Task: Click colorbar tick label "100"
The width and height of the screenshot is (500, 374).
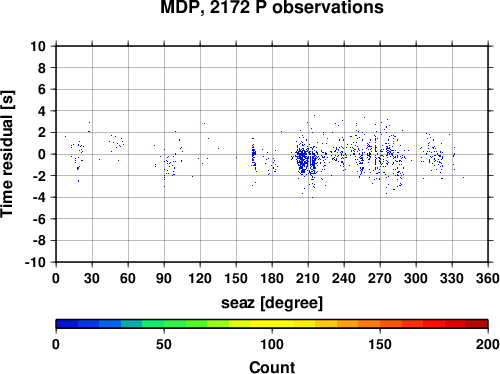Action: 272,344
